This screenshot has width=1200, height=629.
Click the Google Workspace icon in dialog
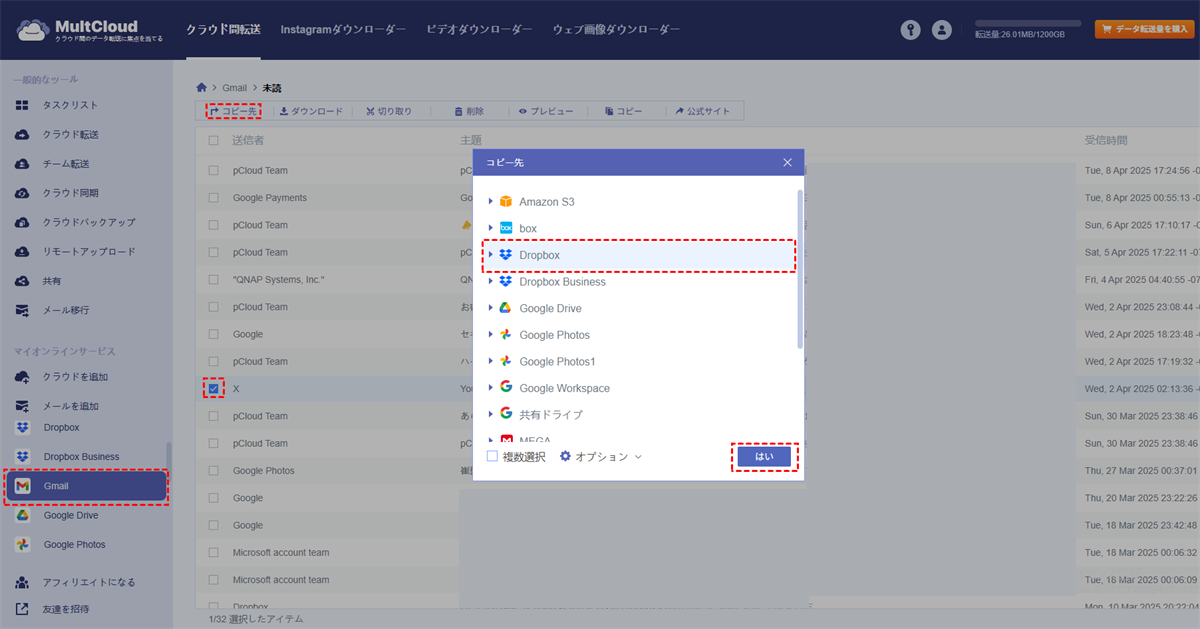[506, 387]
